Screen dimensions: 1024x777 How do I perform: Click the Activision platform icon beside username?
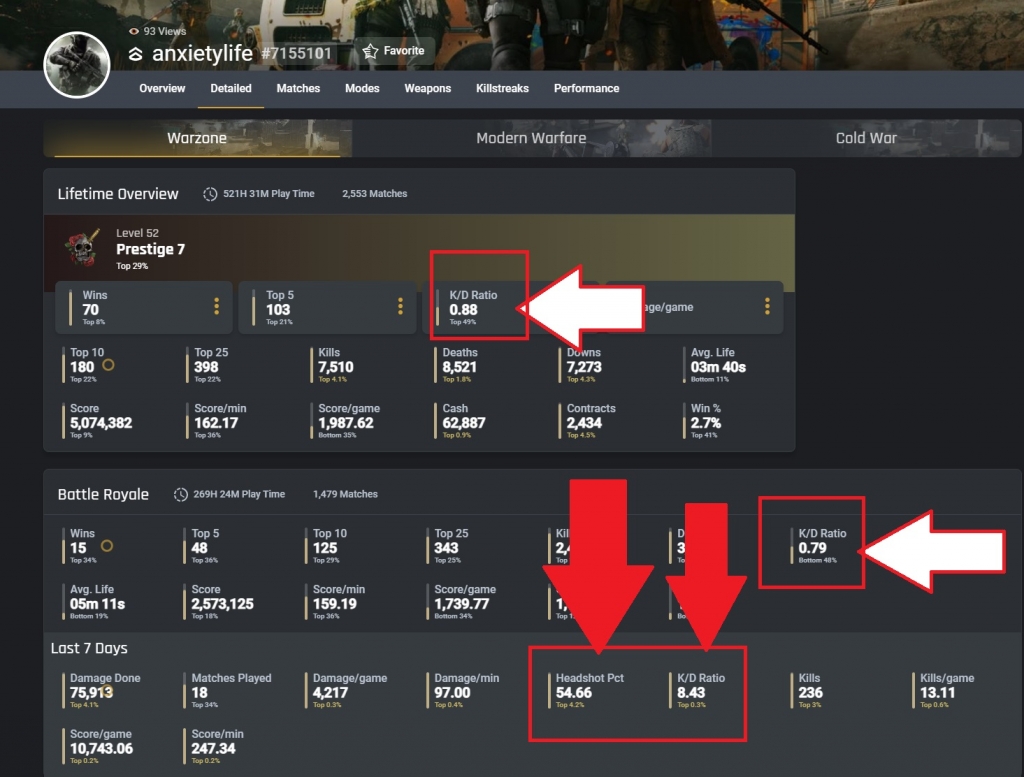[x=136, y=54]
